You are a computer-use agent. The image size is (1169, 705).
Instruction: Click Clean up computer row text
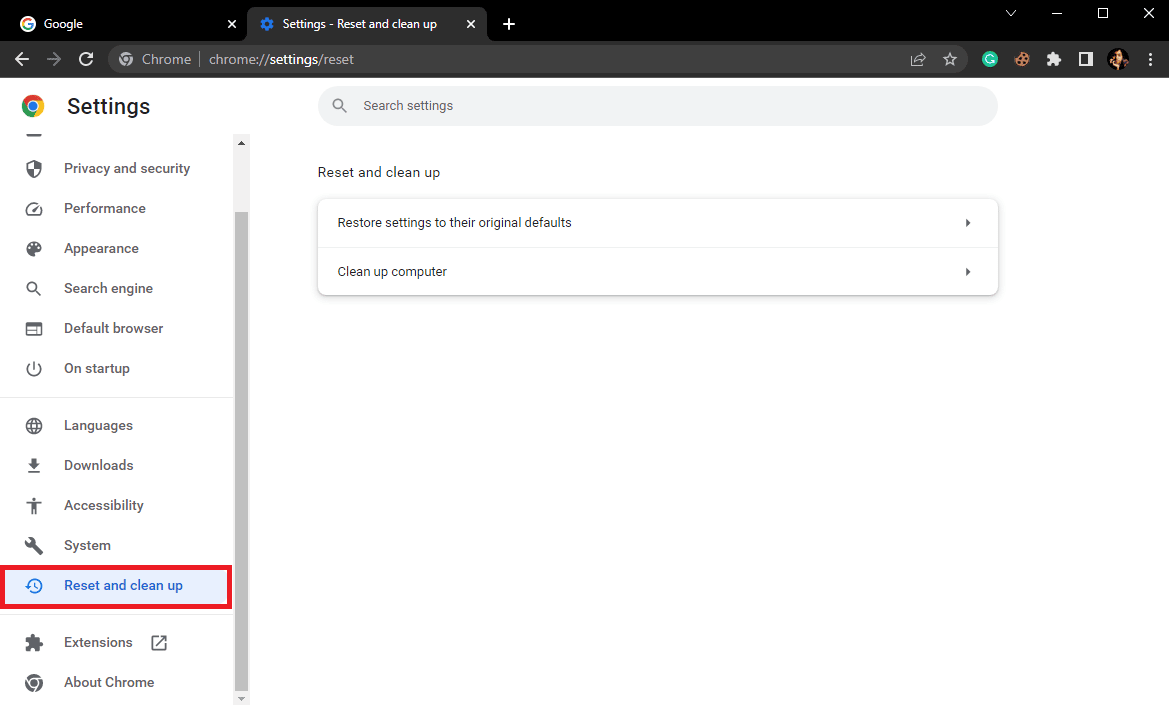coord(392,272)
